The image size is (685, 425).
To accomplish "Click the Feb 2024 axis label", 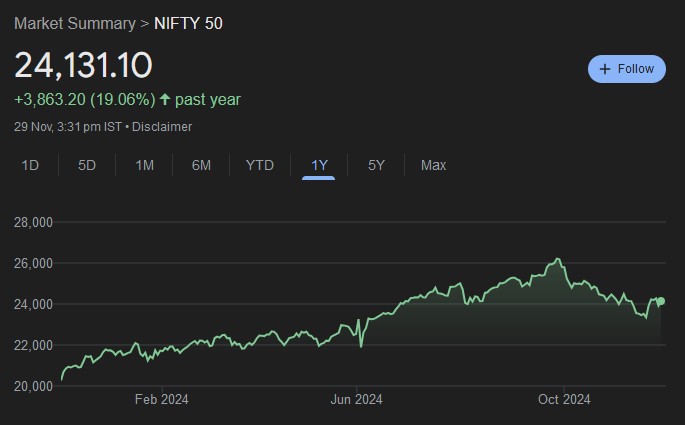I will [161, 400].
